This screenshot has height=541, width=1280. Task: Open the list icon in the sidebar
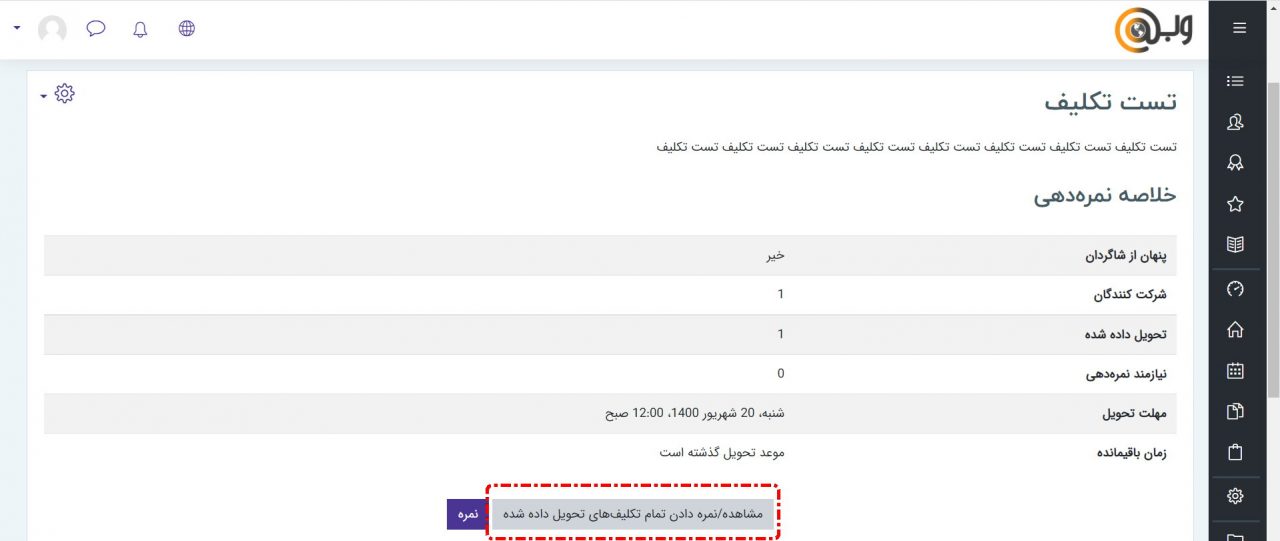[x=1235, y=81]
